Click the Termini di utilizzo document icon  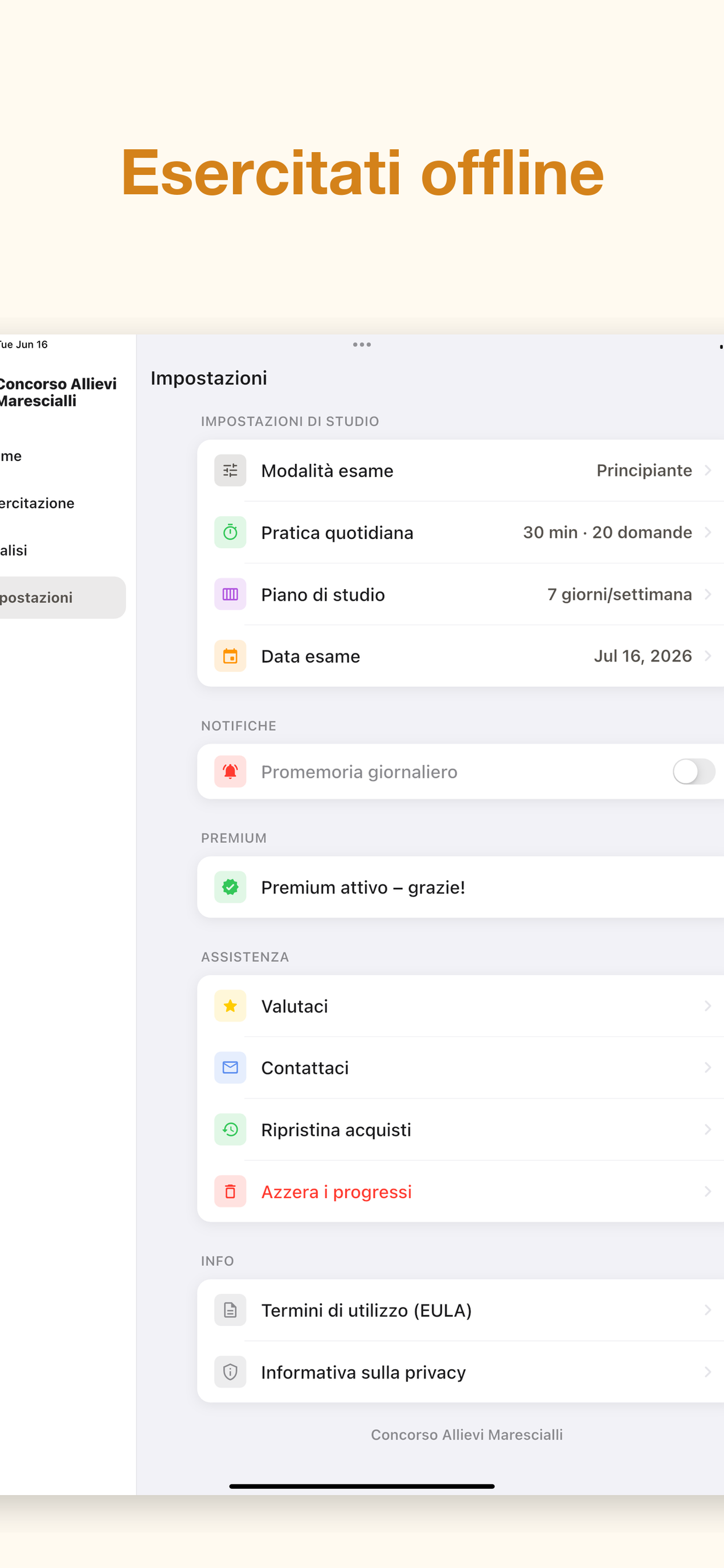point(230,1311)
